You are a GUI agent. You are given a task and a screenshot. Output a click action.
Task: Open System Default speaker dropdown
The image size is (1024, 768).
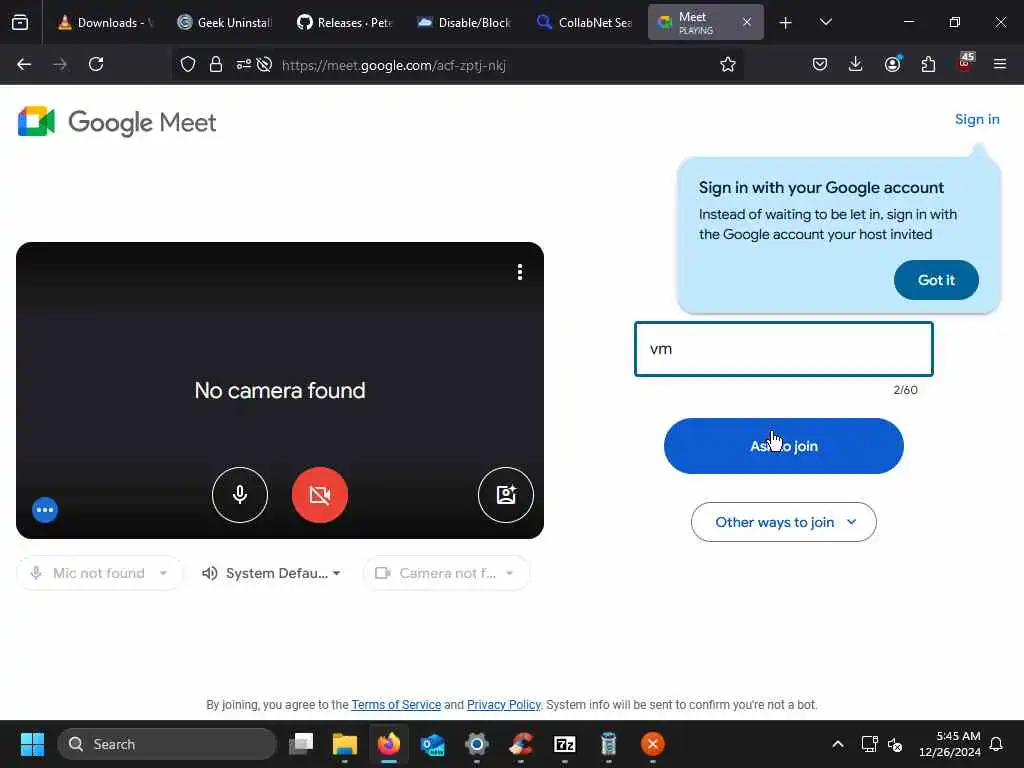pyautogui.click(x=272, y=573)
